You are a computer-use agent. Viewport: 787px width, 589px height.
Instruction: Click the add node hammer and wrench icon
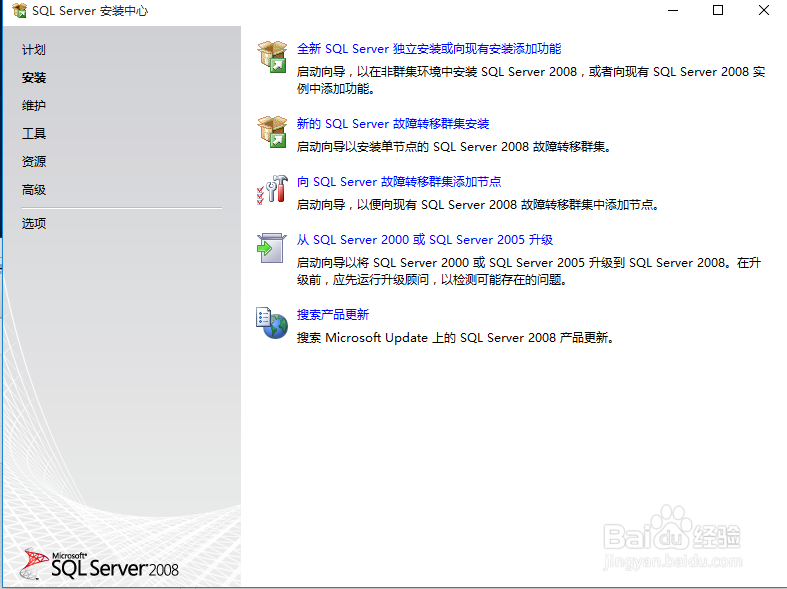pyautogui.click(x=272, y=190)
